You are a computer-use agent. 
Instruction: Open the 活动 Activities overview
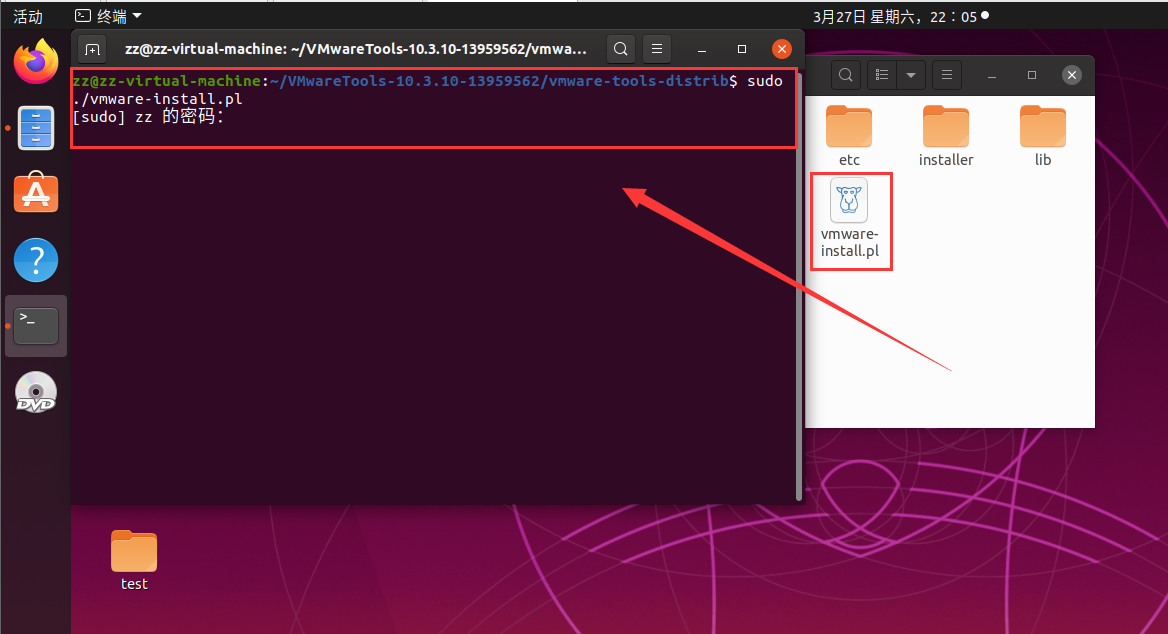pyautogui.click(x=28, y=16)
